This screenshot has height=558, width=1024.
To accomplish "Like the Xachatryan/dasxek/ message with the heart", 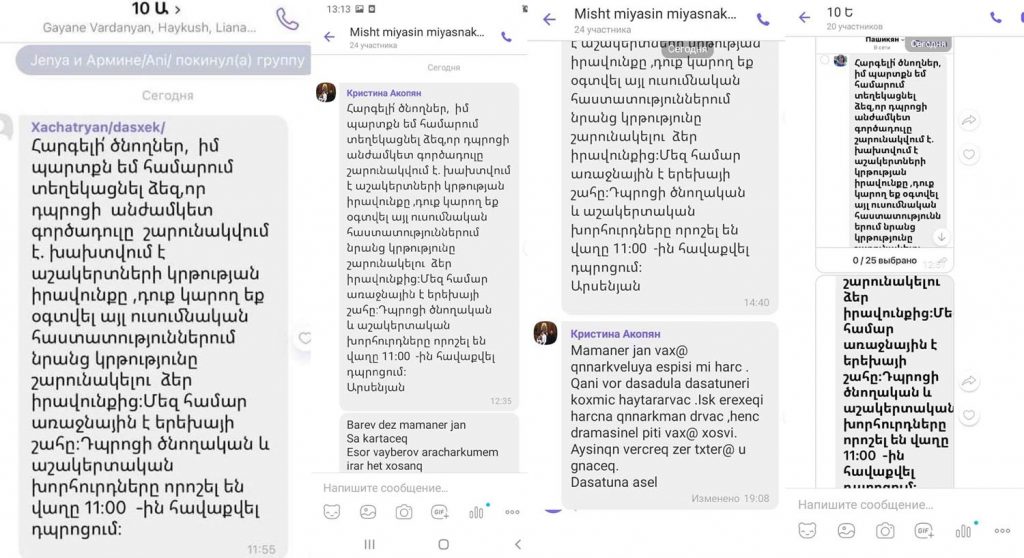I will pos(305,338).
